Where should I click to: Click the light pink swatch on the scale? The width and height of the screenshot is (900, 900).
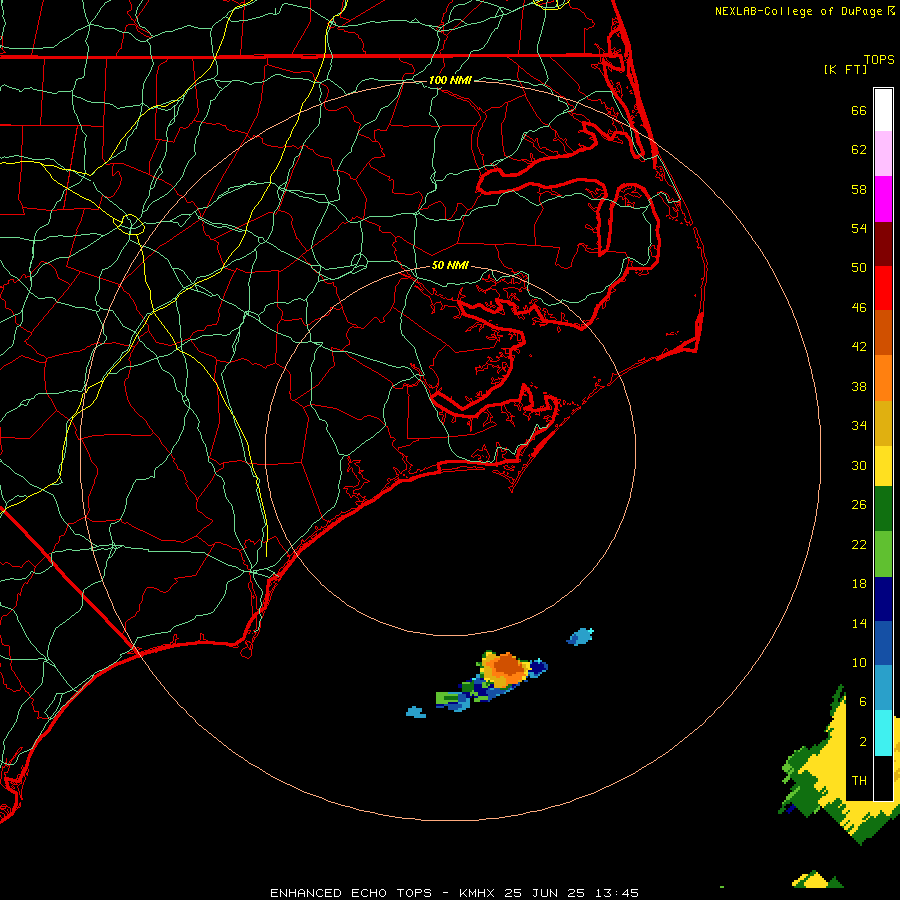pyautogui.click(x=883, y=154)
